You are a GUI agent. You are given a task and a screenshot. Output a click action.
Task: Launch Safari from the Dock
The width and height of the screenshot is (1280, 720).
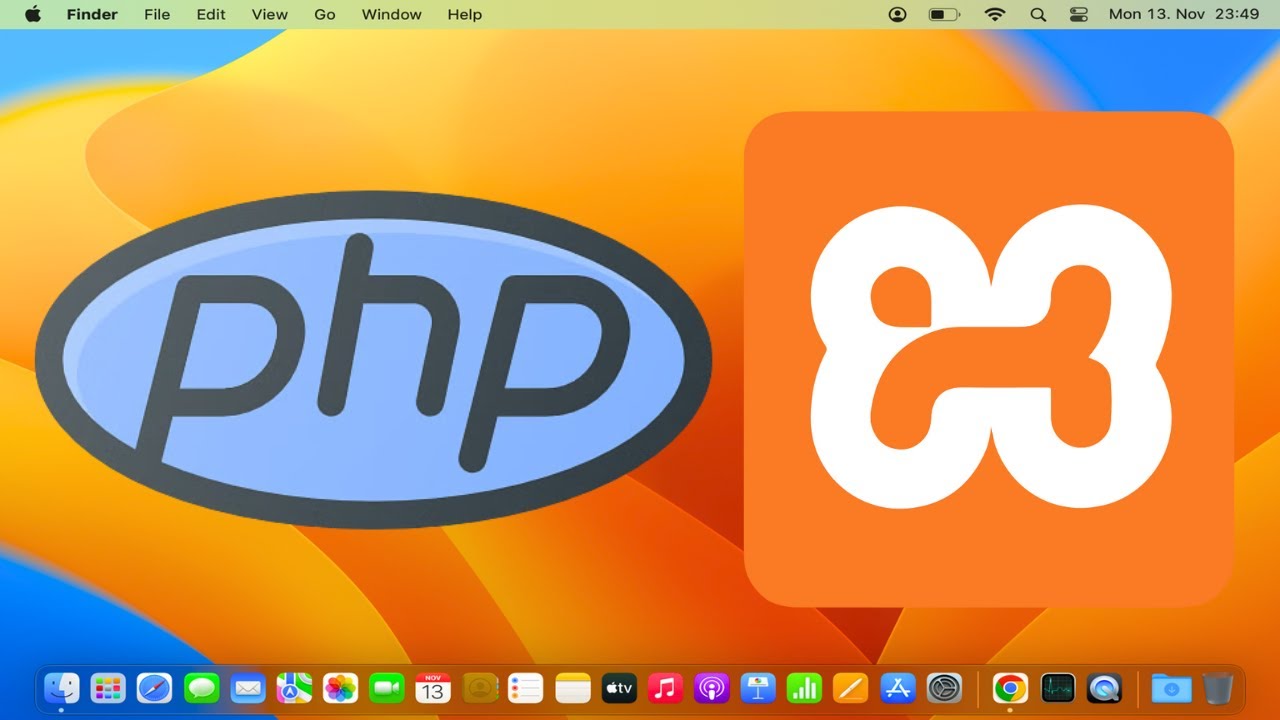(155, 688)
